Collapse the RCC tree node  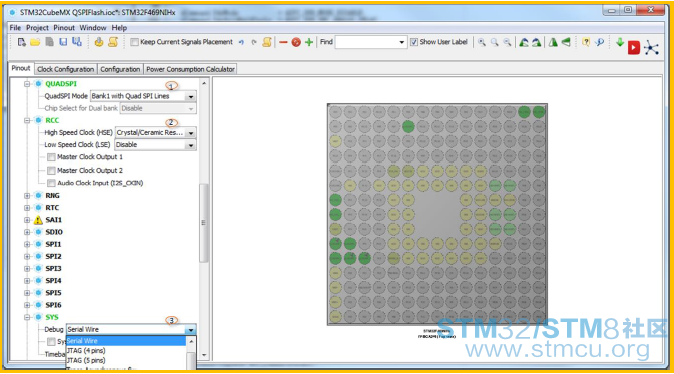pos(27,120)
